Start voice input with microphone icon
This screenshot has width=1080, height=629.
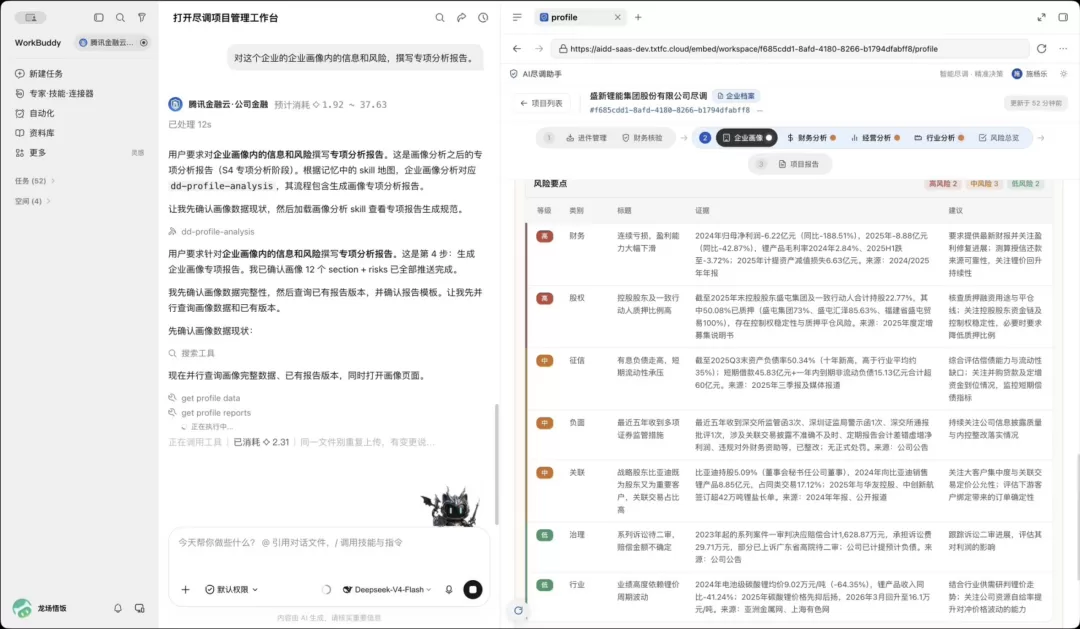coord(449,590)
